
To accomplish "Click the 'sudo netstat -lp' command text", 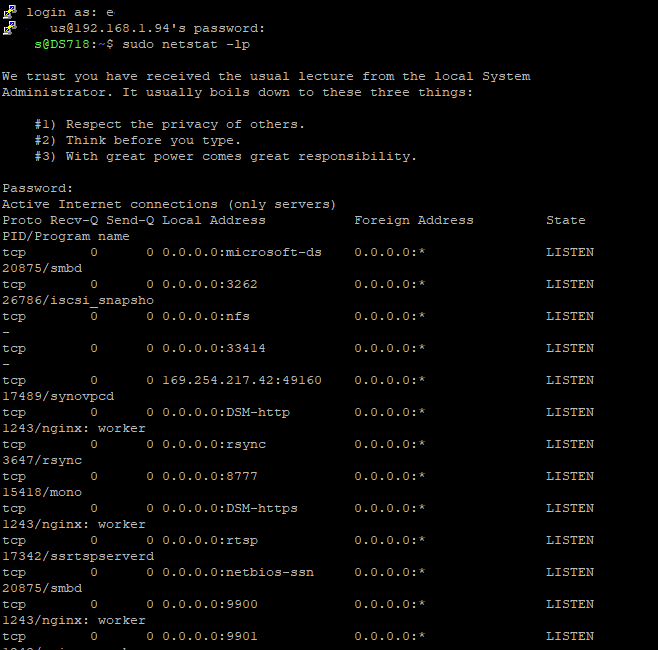I will click(186, 44).
